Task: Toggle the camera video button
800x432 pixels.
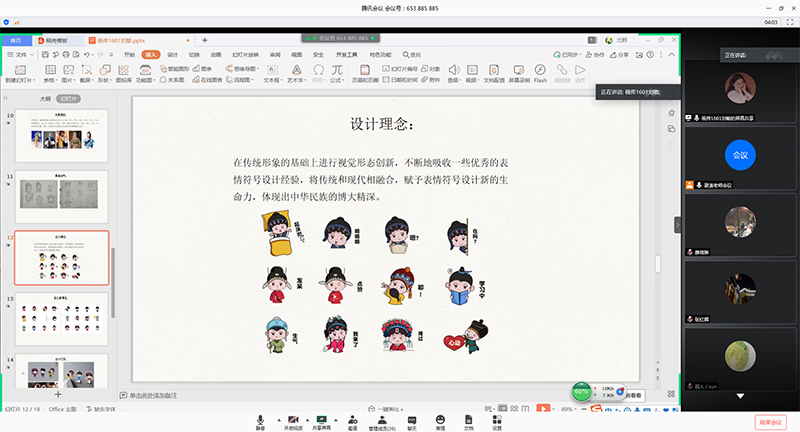Action: (x=292, y=419)
